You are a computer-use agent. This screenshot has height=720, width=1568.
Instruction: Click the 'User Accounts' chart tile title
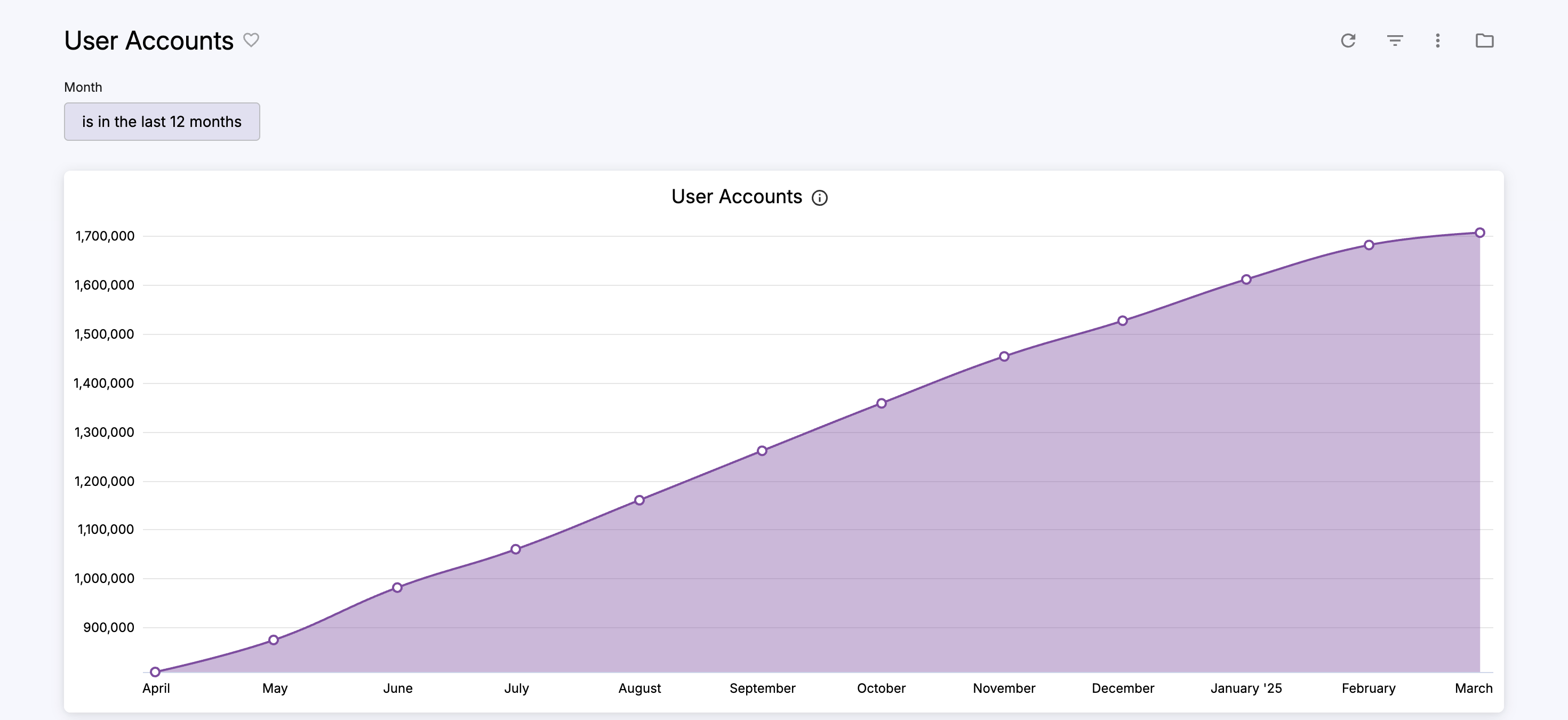point(737,197)
